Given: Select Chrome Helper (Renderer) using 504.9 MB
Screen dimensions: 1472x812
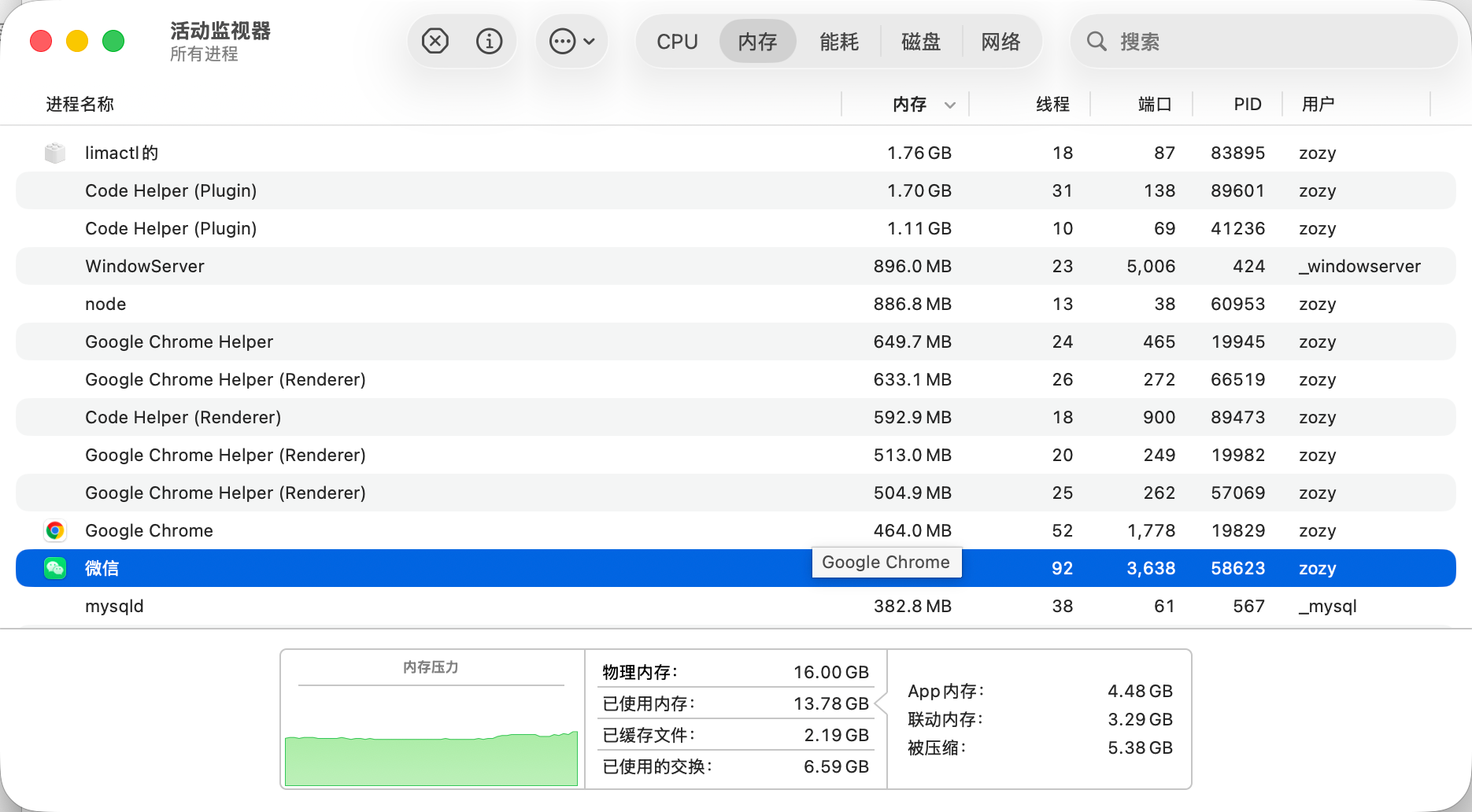Looking at the screenshot, I should coord(736,493).
